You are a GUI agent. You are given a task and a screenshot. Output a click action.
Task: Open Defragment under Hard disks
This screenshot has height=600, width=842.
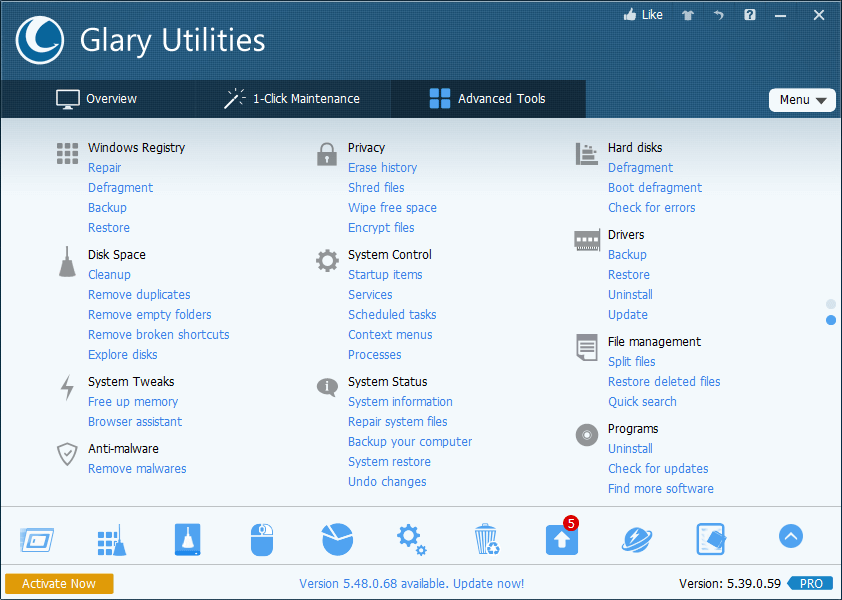coord(640,167)
